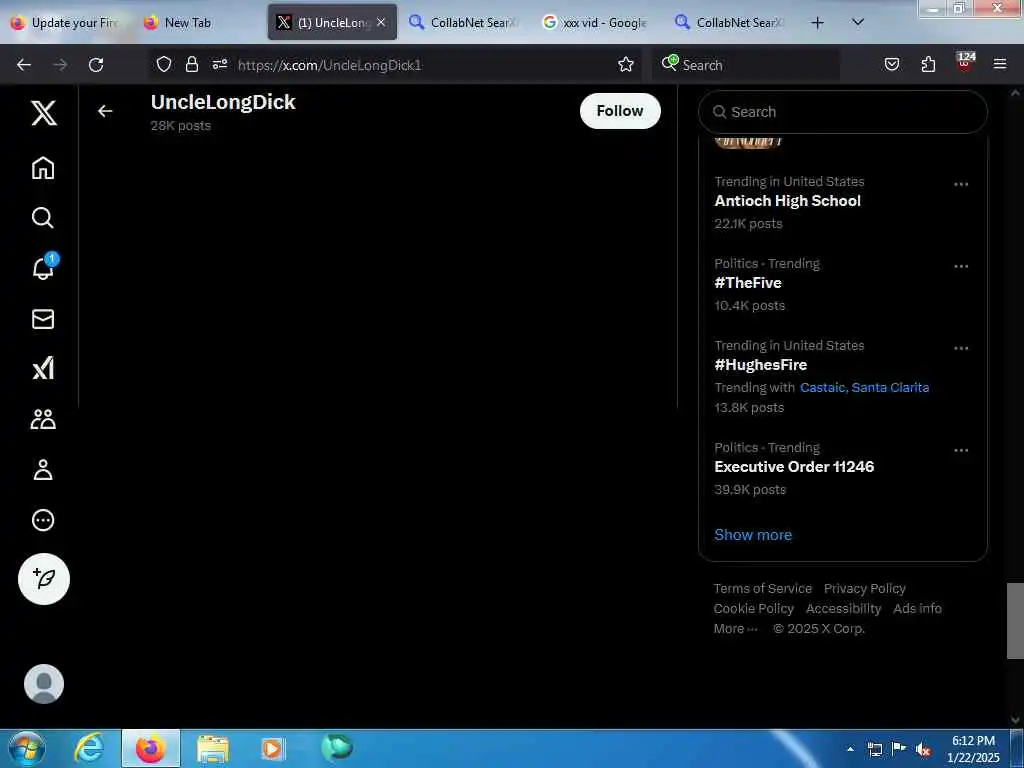
Task: Open the Grok icon in sidebar
Action: pyautogui.click(x=43, y=368)
